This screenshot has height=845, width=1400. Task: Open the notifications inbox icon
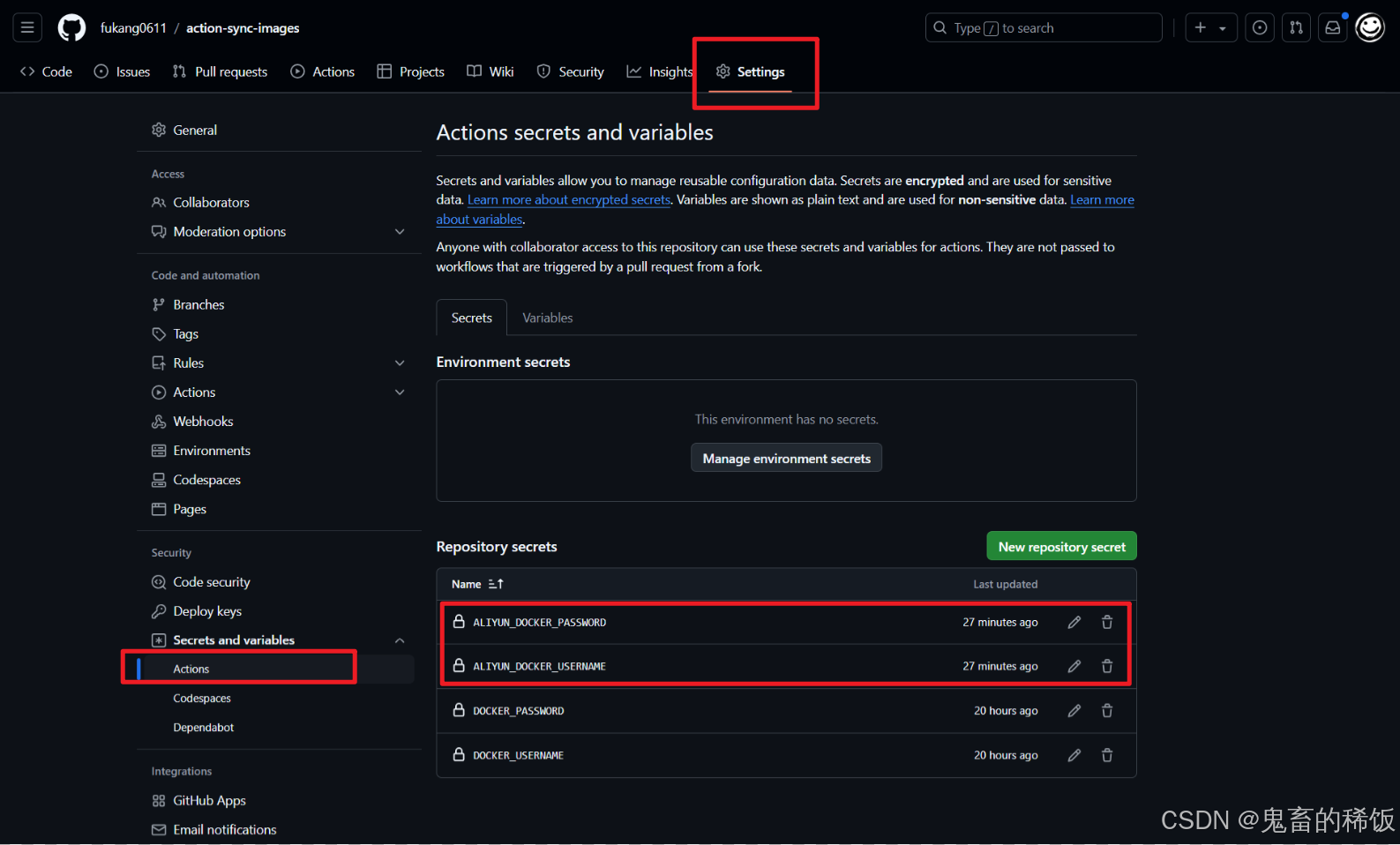pos(1333,27)
